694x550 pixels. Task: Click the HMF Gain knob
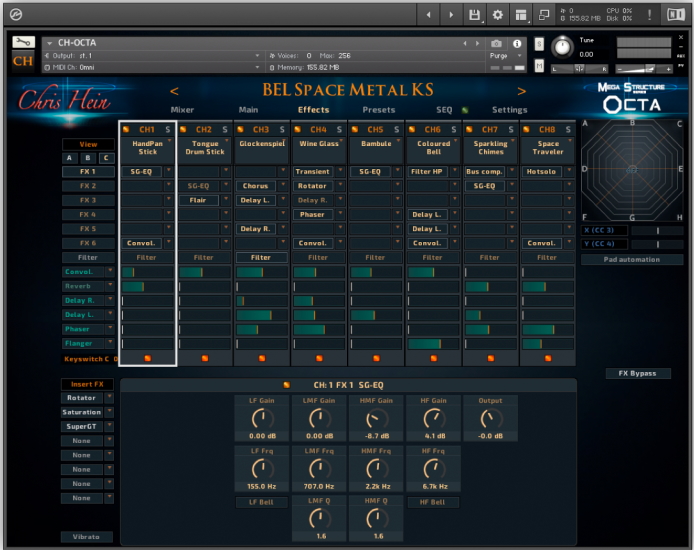click(375, 419)
